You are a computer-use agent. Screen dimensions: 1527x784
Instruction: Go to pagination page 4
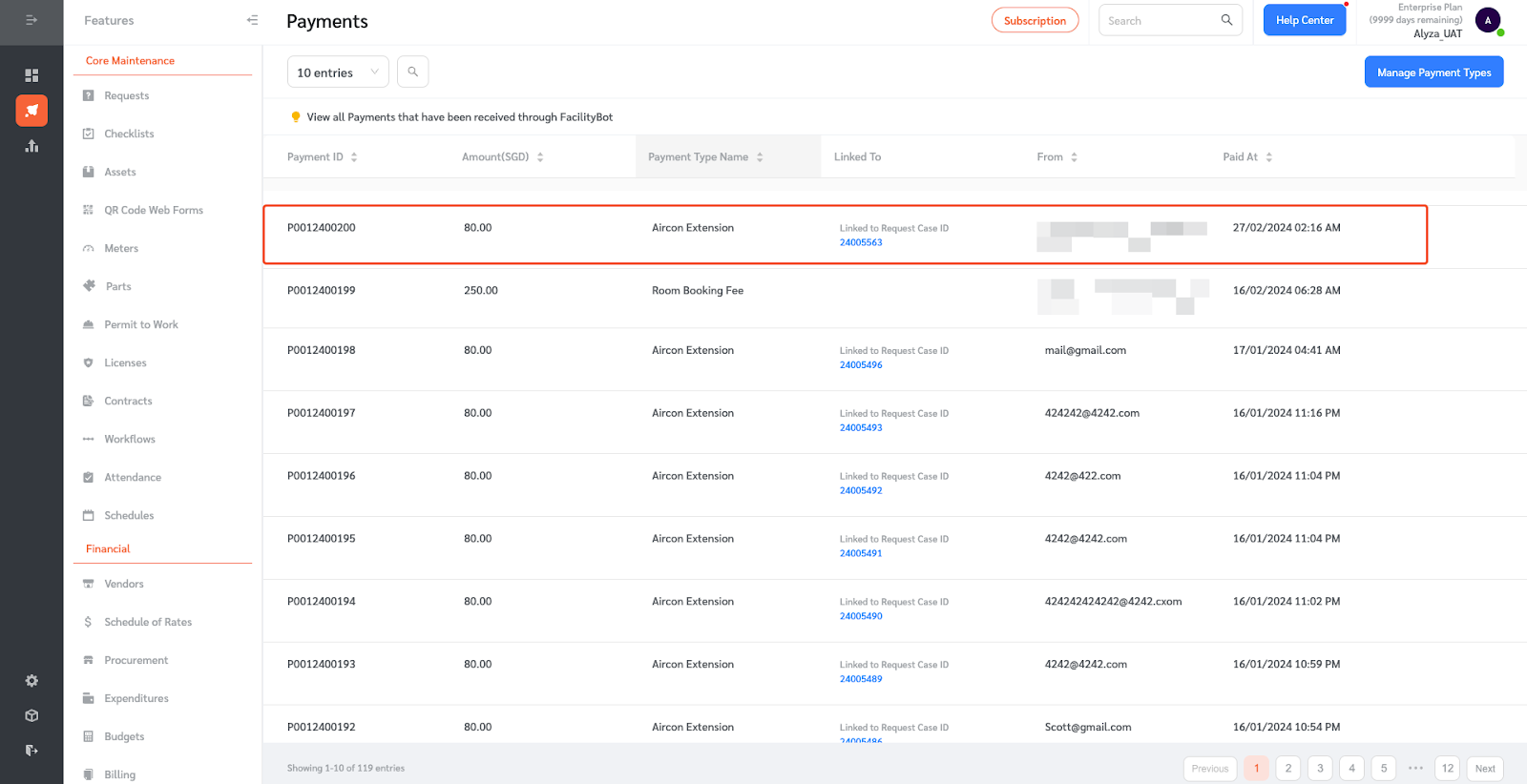1351,768
